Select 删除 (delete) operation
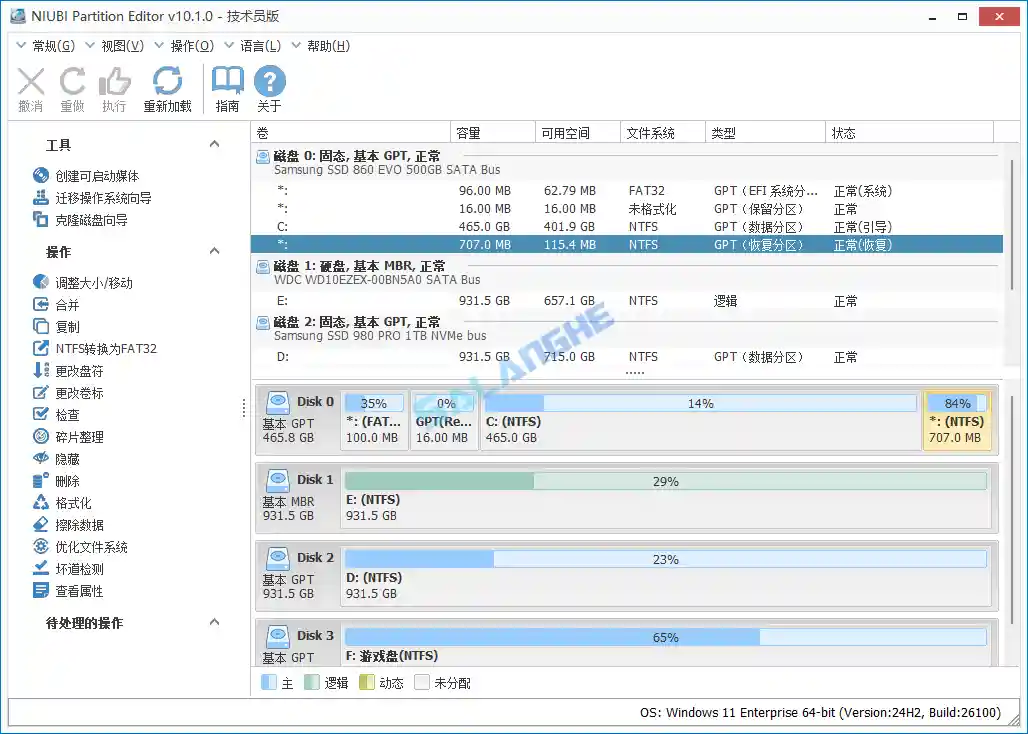Screen dimensions: 1028x734 [x=56, y=481]
